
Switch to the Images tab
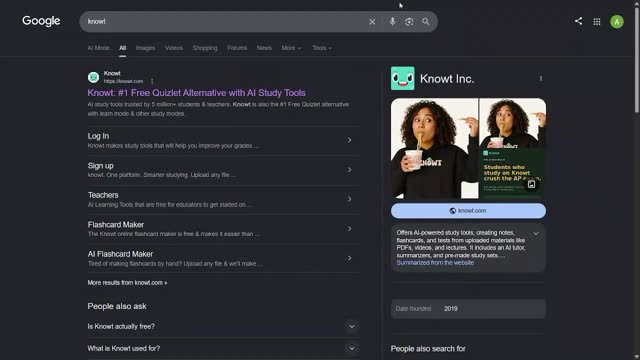click(145, 48)
